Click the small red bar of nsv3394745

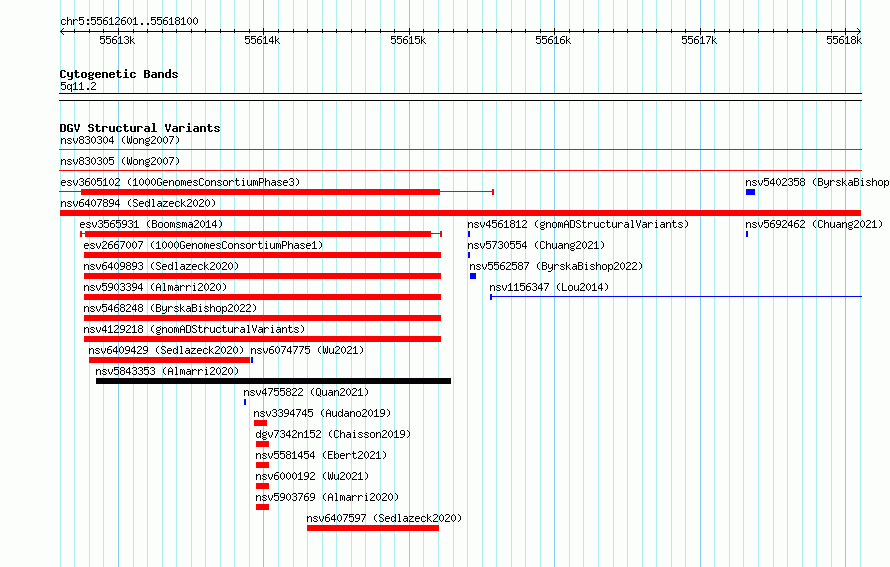pyautogui.click(x=261, y=423)
